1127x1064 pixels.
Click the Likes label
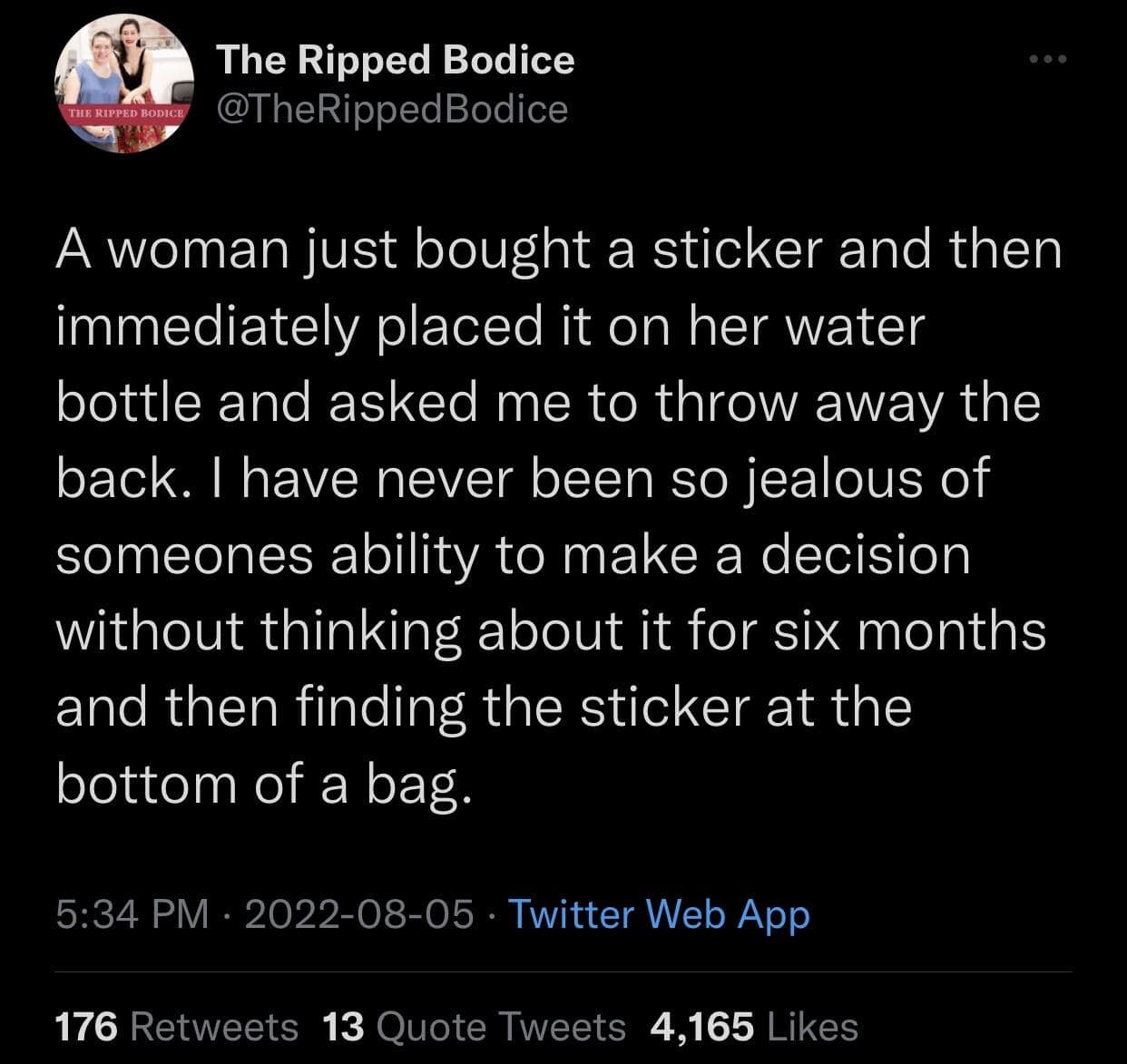point(812,1027)
